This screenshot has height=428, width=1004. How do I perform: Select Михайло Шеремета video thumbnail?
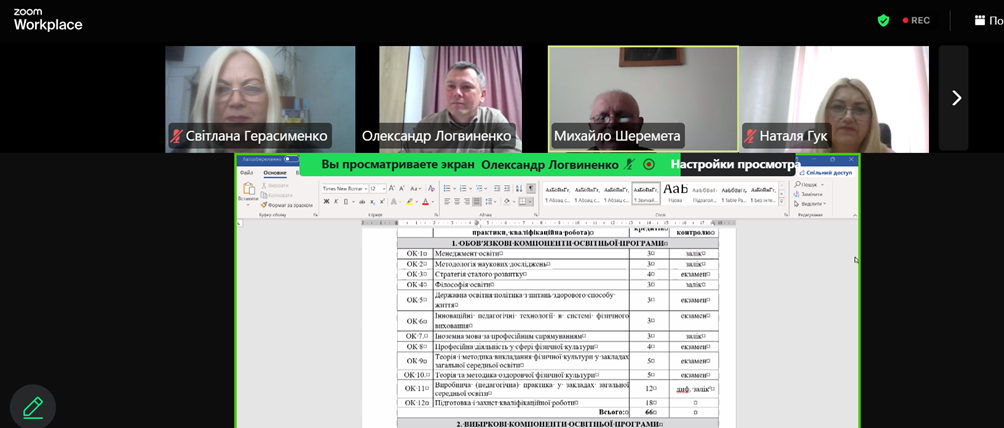[x=642, y=97]
